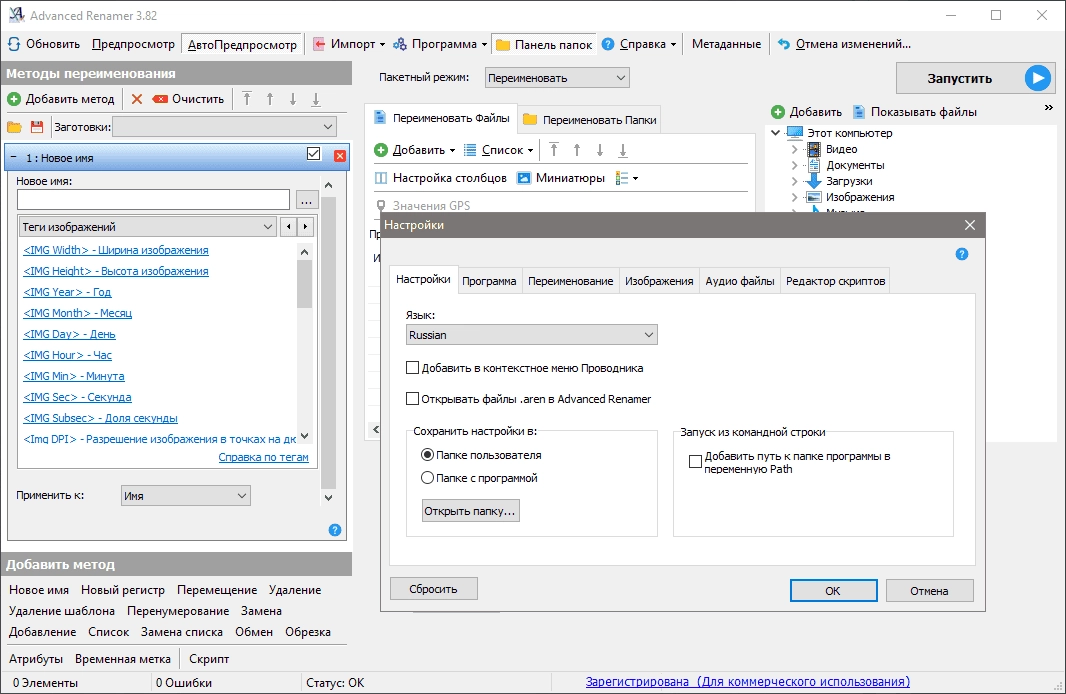Move method up arrow in methods toolbar
Screen dimensions: 1066x694
[270, 99]
